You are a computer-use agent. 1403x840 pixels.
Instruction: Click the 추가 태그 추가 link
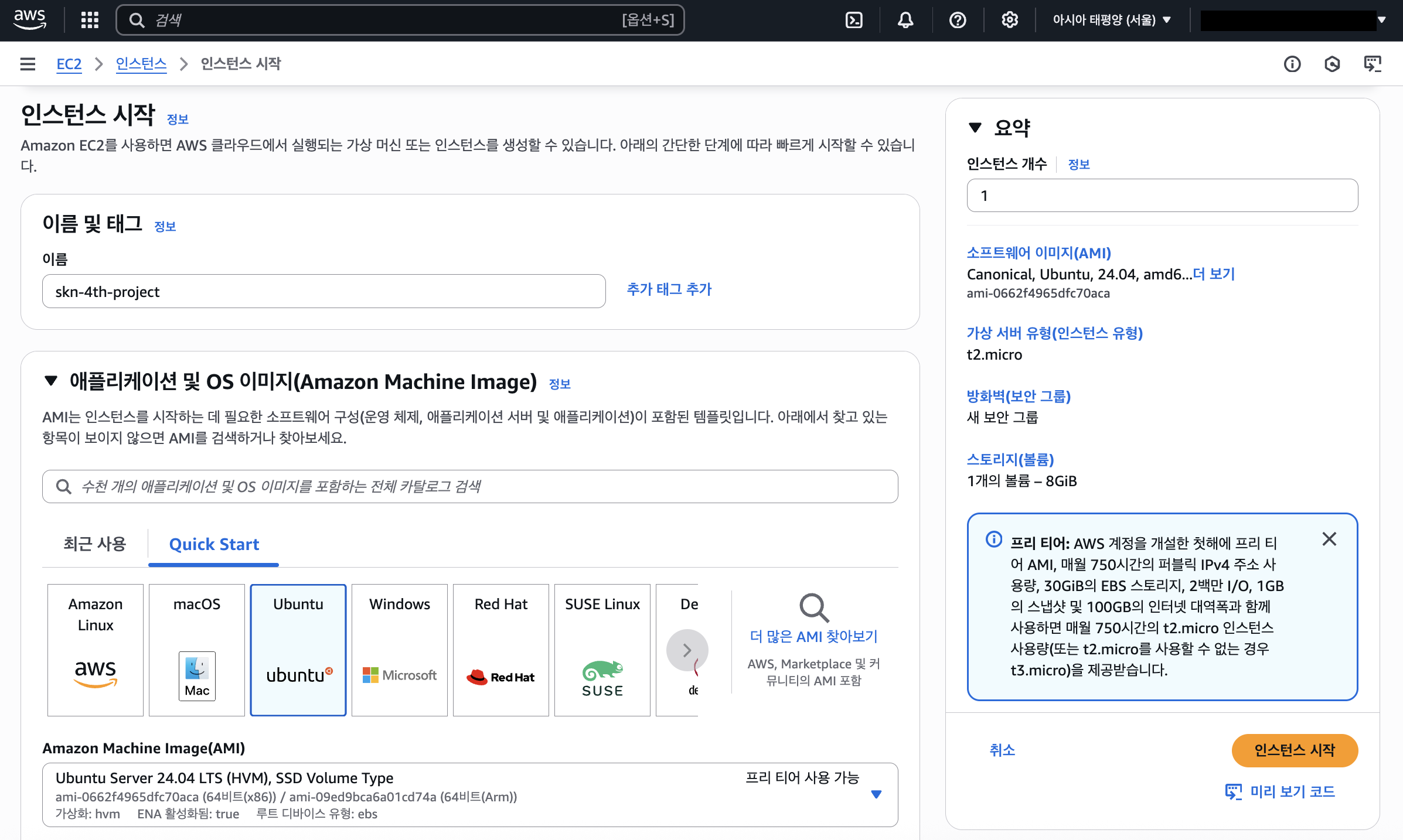click(669, 289)
